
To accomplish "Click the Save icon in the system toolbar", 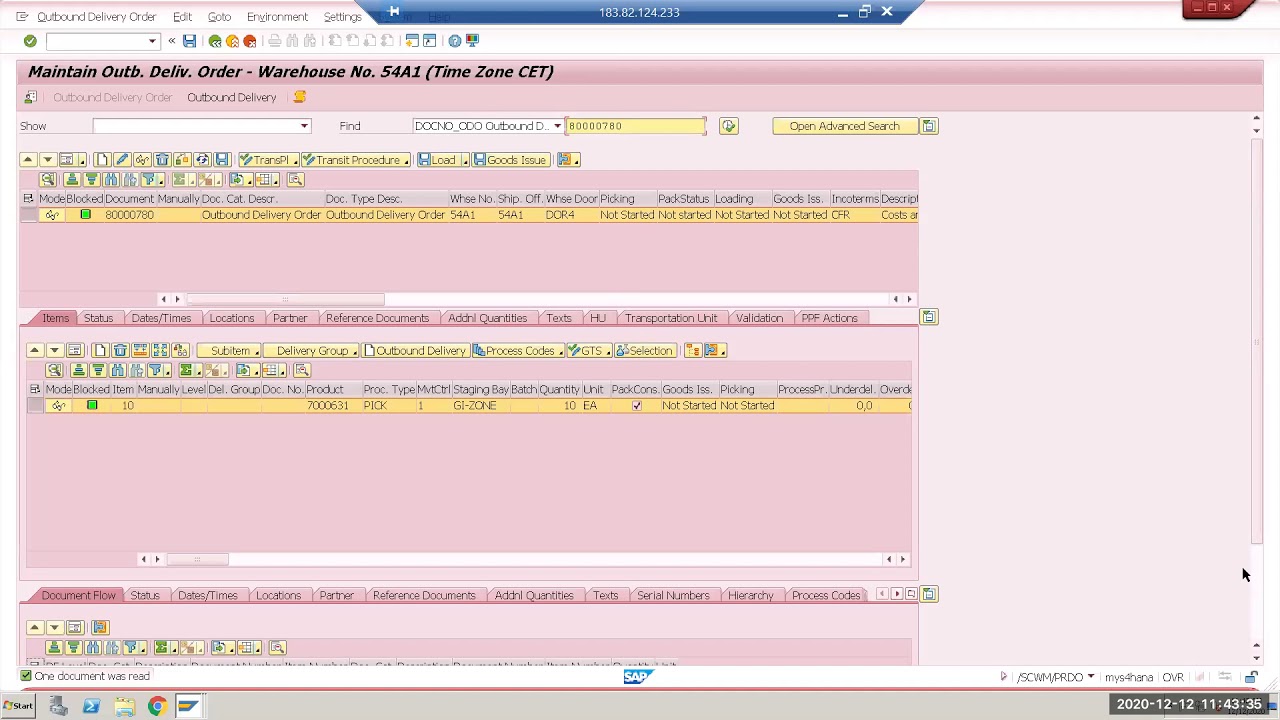I will [x=189, y=41].
